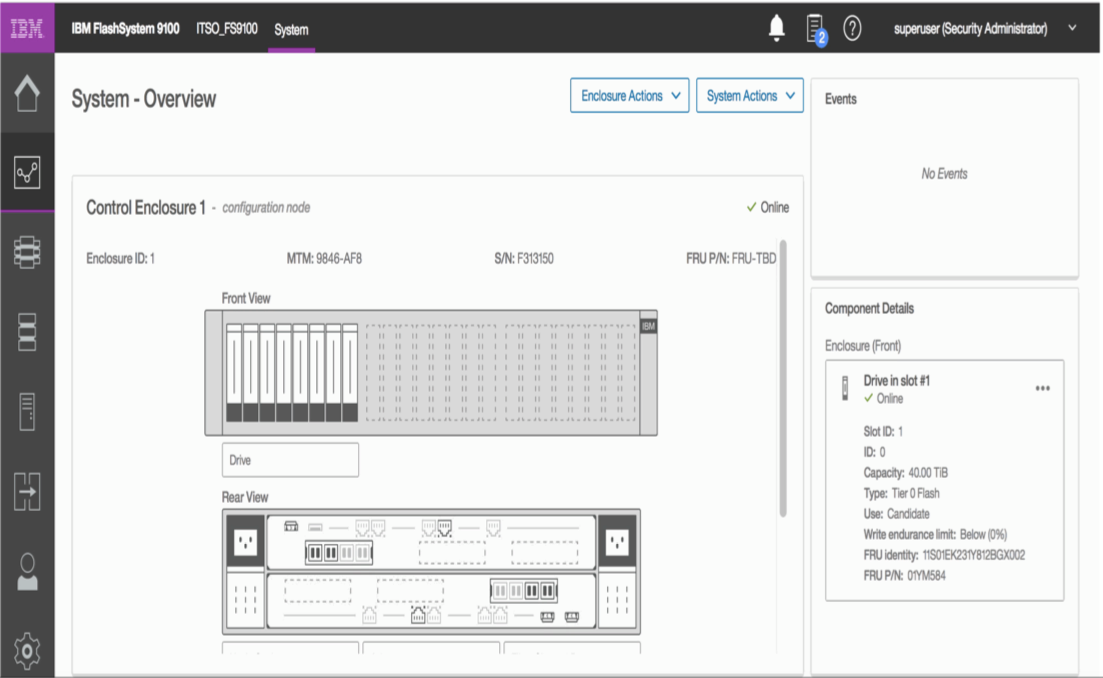The width and height of the screenshot is (1103, 678).
Task: Click the ITSO_FS9100 breadcrumb
Action: pyautogui.click(x=227, y=29)
